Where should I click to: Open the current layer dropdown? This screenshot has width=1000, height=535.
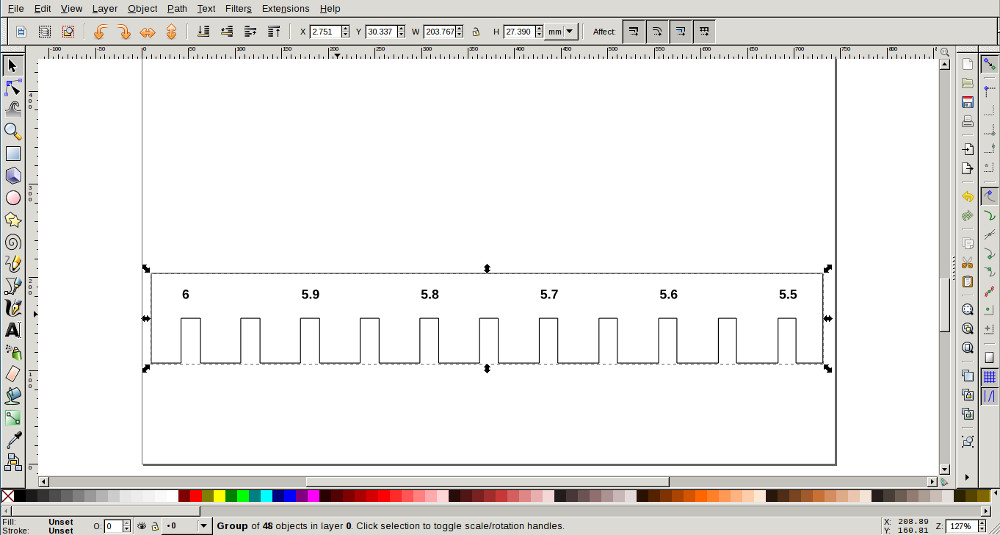pos(188,526)
